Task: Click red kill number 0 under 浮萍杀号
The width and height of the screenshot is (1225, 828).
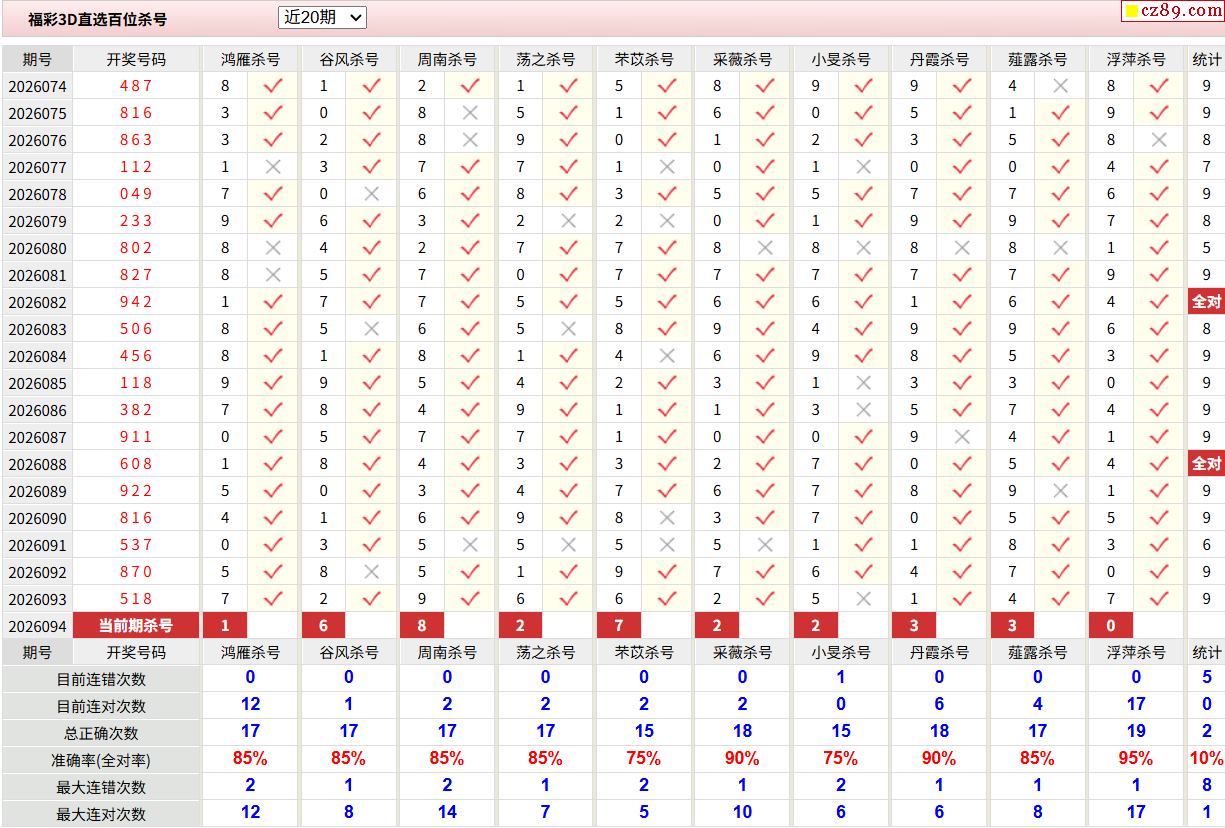Action: pos(1111,626)
